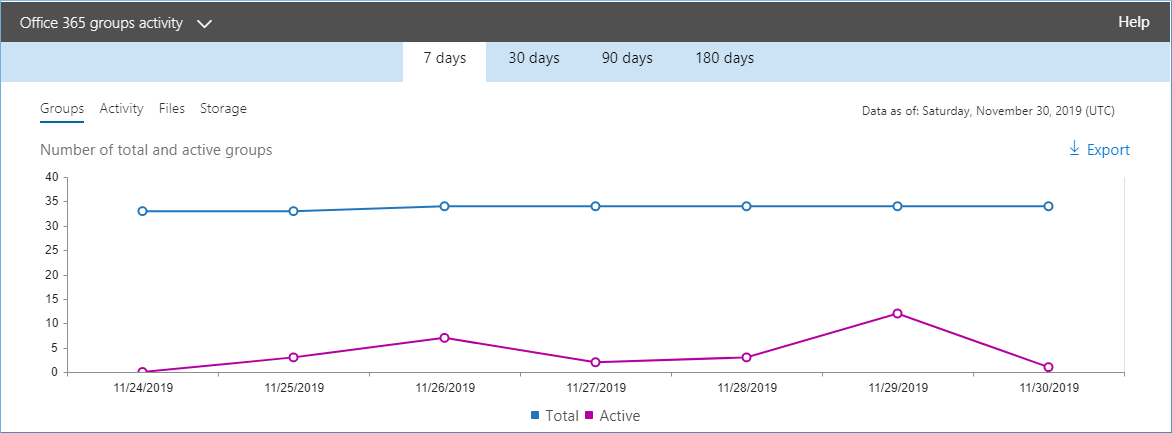The image size is (1172, 433).
Task: Click the 40 value on the y-axis
Action: point(52,177)
